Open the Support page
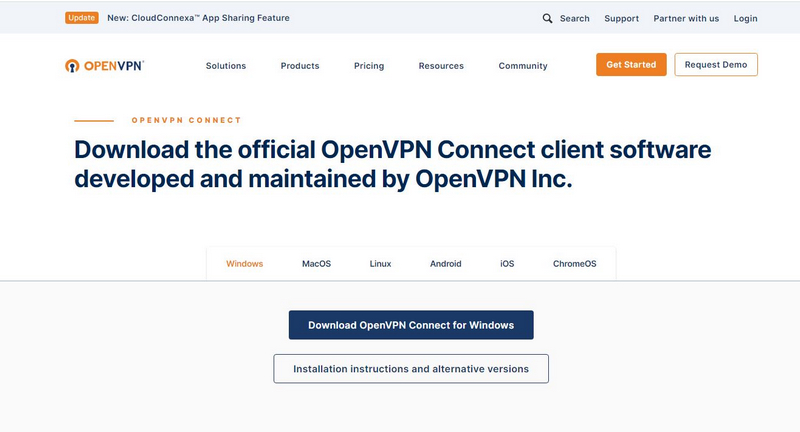This screenshot has width=800, height=432. click(x=621, y=18)
